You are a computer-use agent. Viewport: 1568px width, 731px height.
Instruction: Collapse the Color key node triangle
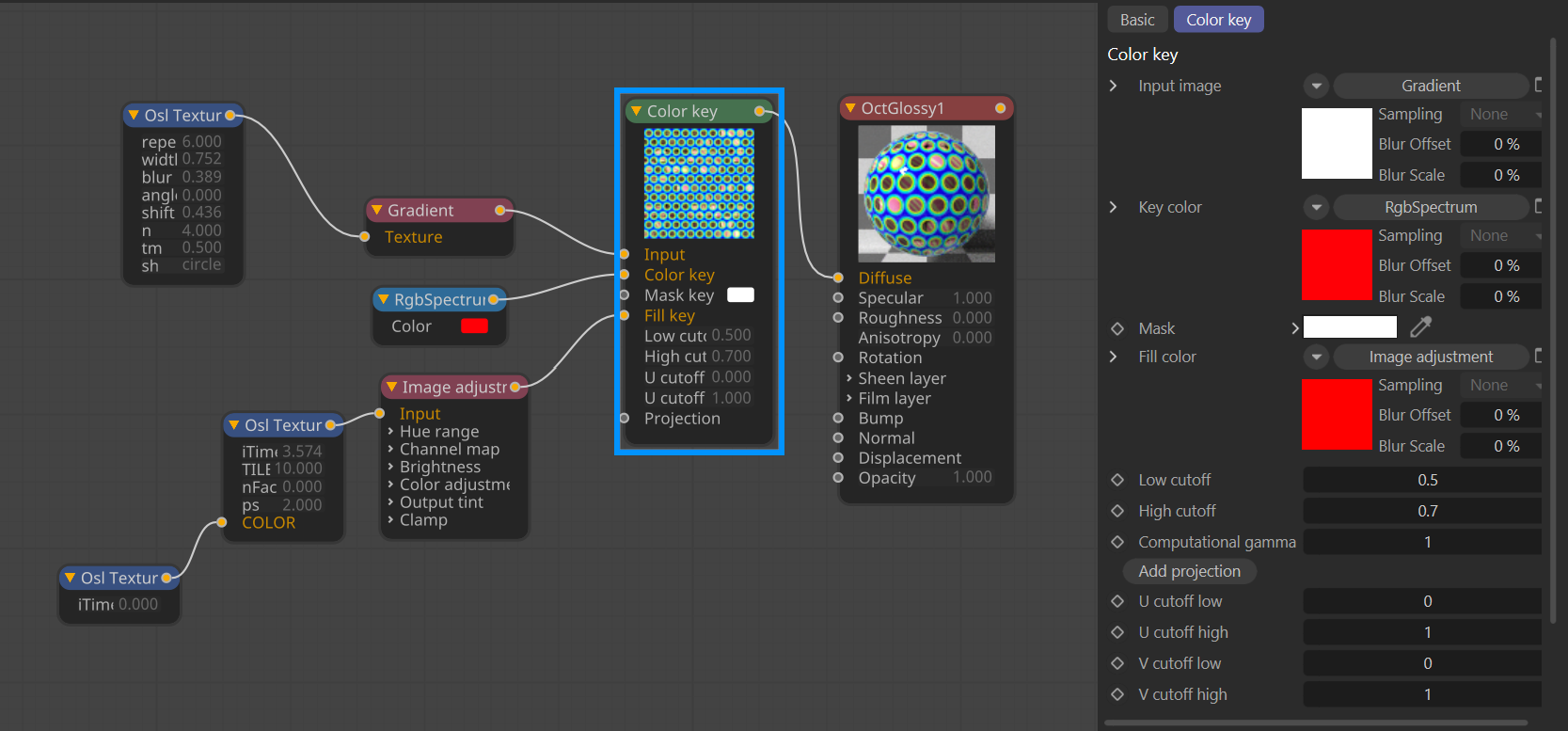637,111
